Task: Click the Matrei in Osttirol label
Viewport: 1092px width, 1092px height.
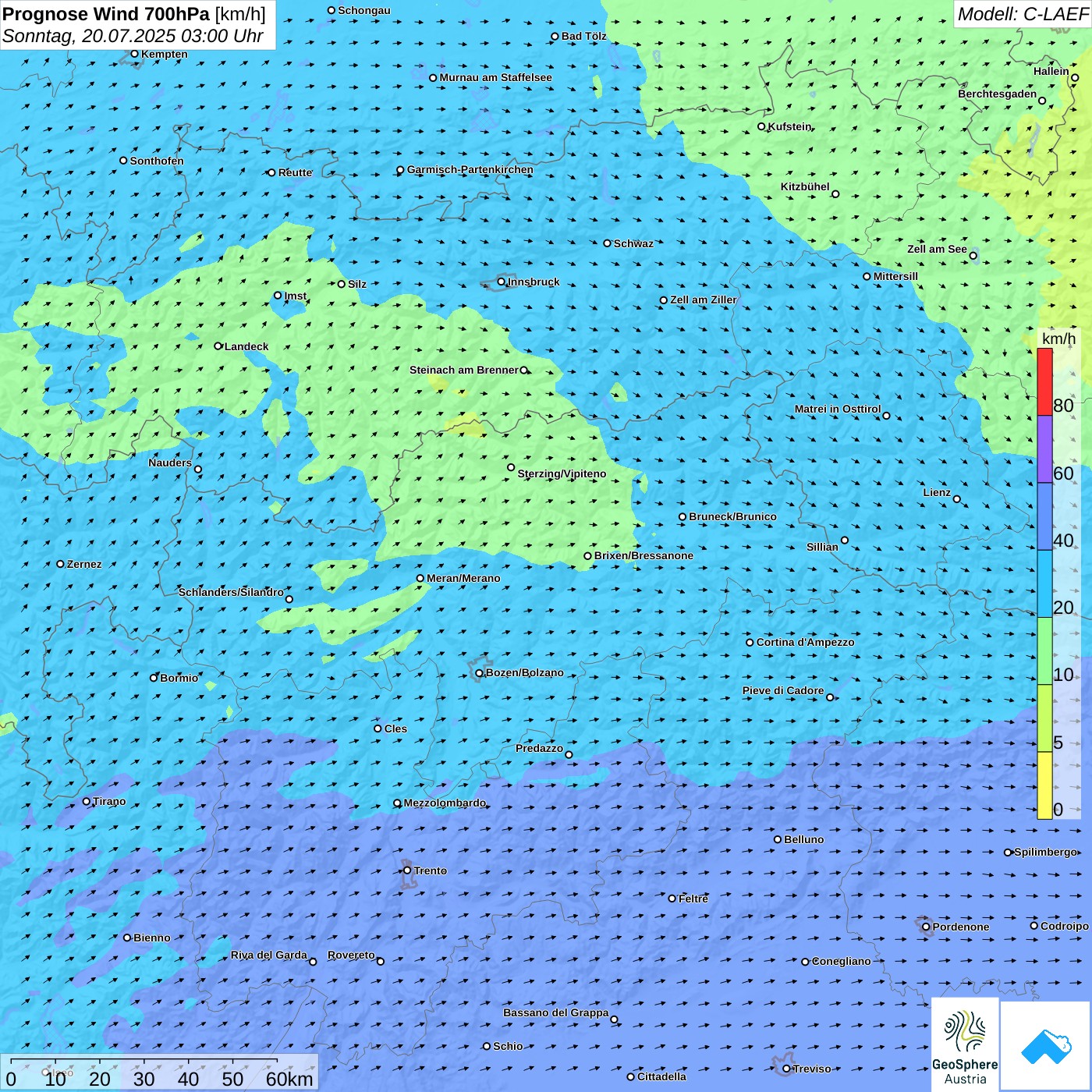Action: pos(838,409)
